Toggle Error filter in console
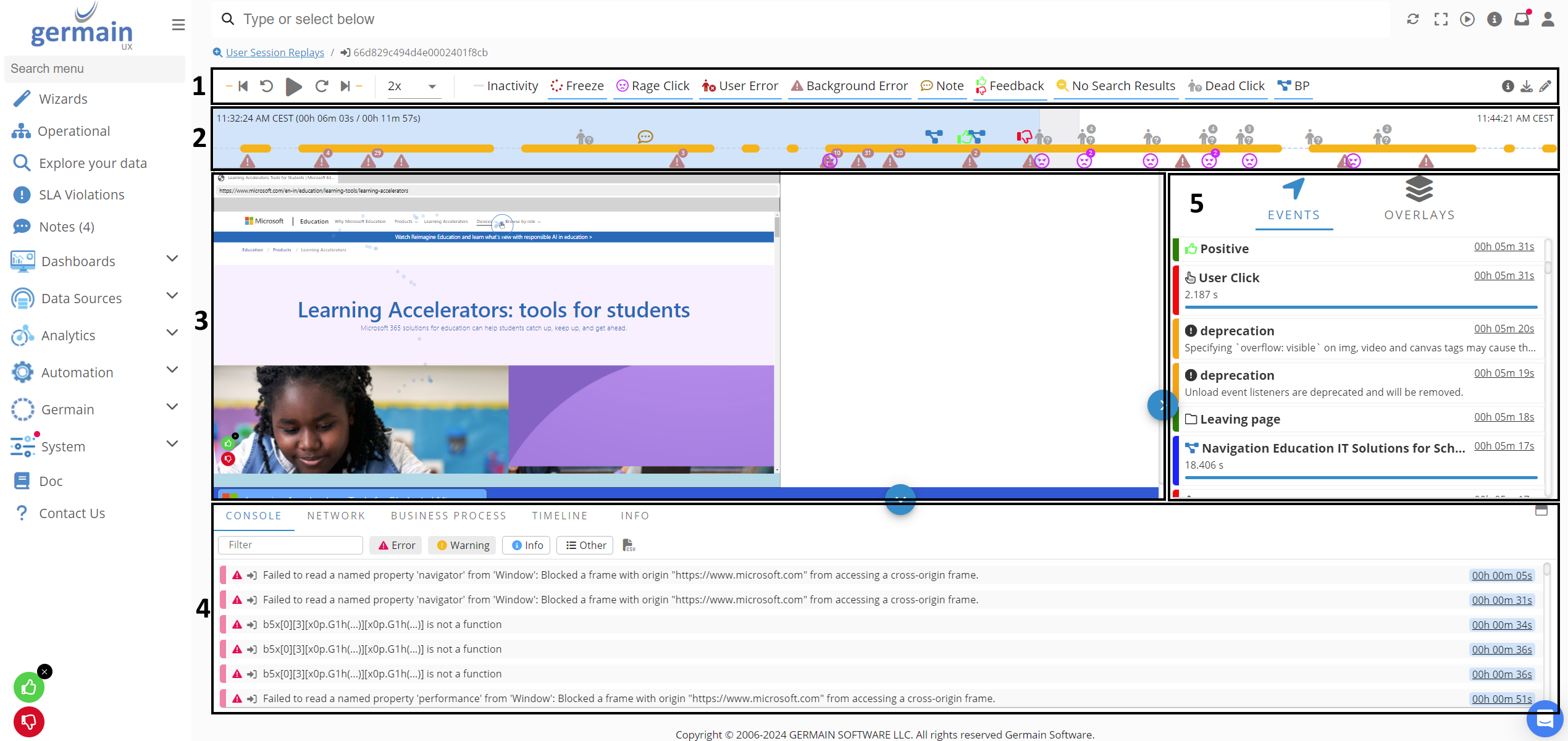1568x741 pixels. tap(396, 545)
